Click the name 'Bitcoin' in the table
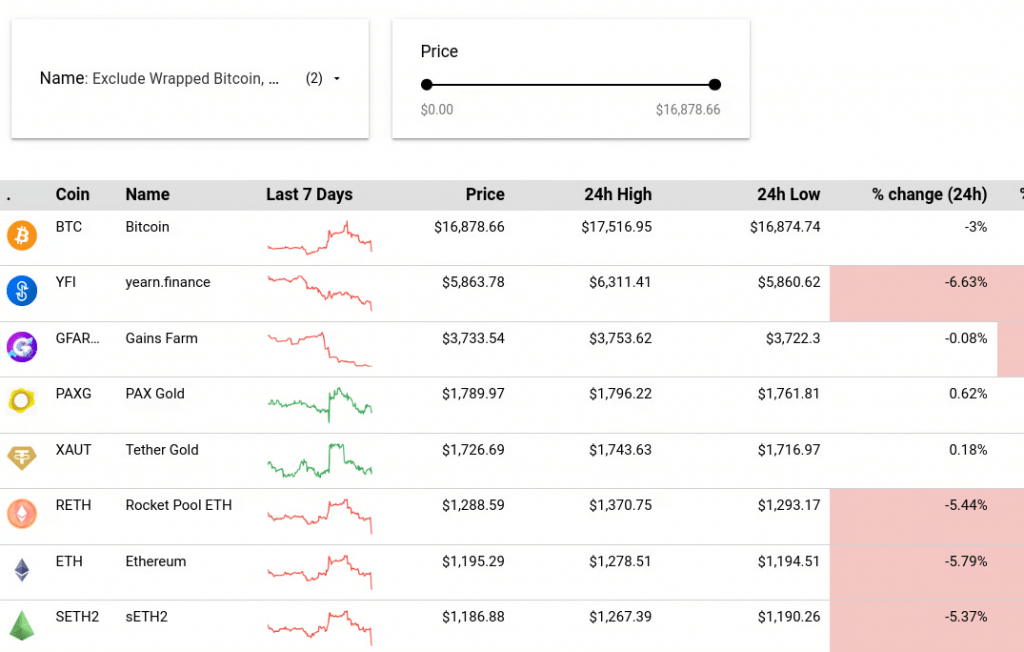1024x652 pixels. pos(147,227)
